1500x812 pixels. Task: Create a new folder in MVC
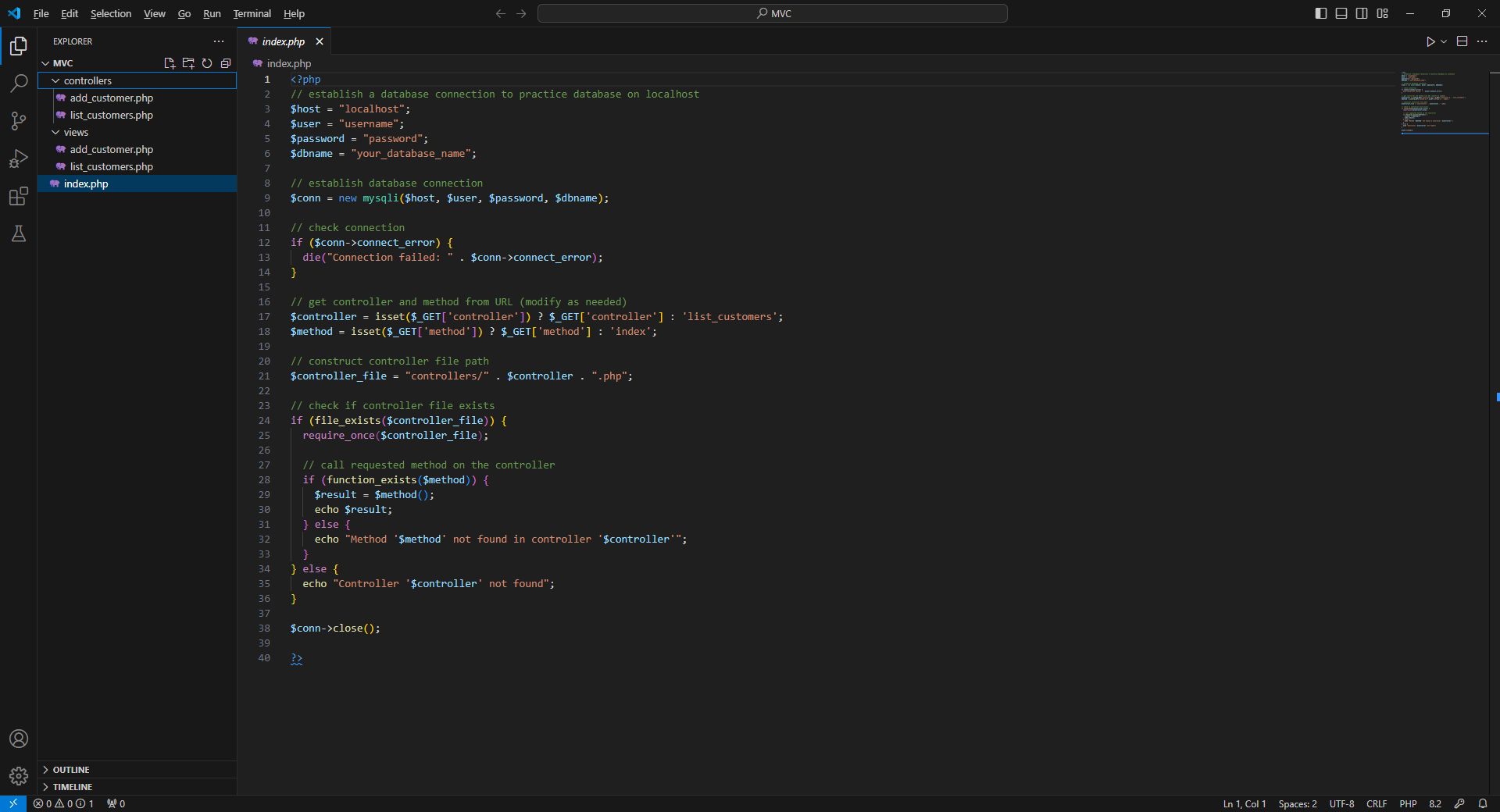tap(188, 63)
